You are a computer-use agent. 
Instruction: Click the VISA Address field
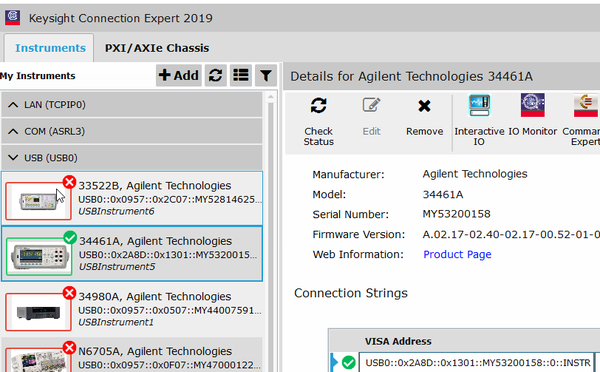coord(476,362)
